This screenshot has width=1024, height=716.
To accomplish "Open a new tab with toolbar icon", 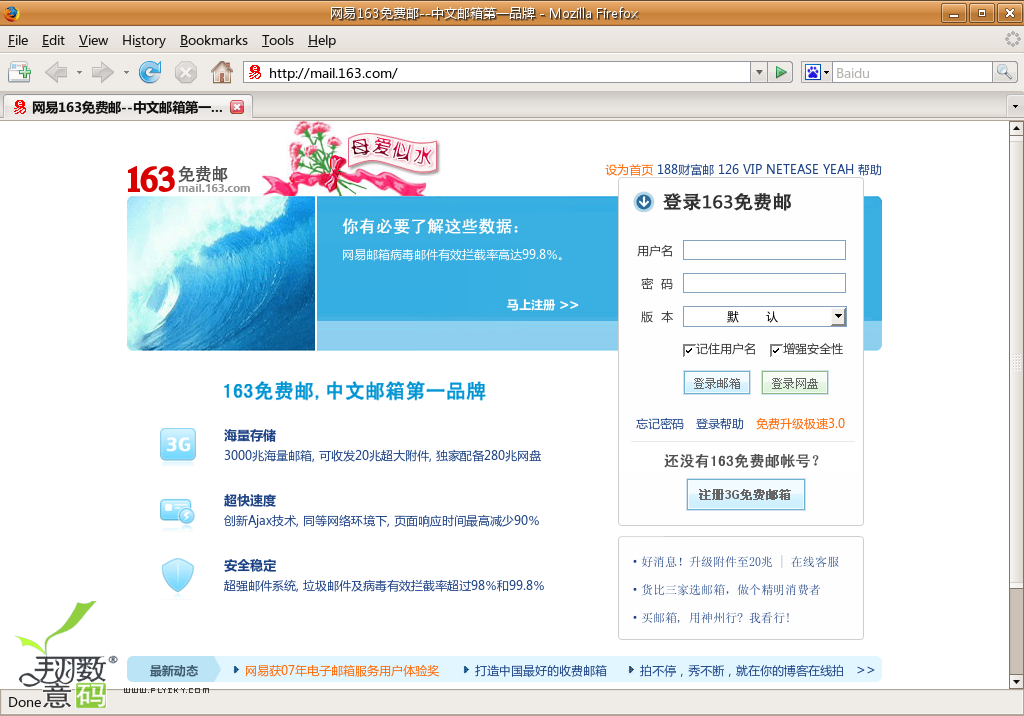I will click(x=20, y=72).
